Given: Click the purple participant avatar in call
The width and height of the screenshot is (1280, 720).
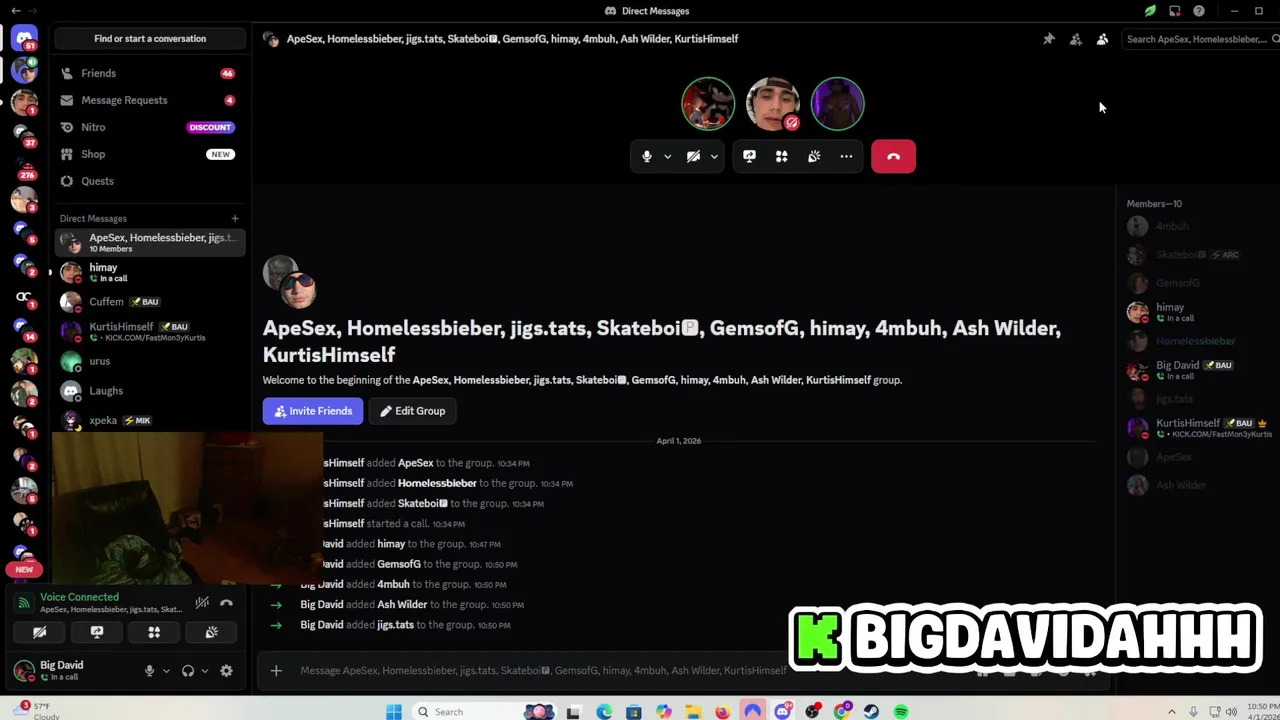Looking at the screenshot, I should click(x=837, y=104).
